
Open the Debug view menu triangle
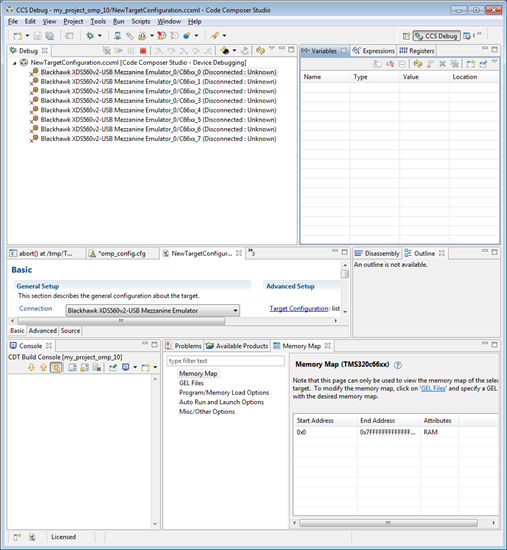pos(272,48)
